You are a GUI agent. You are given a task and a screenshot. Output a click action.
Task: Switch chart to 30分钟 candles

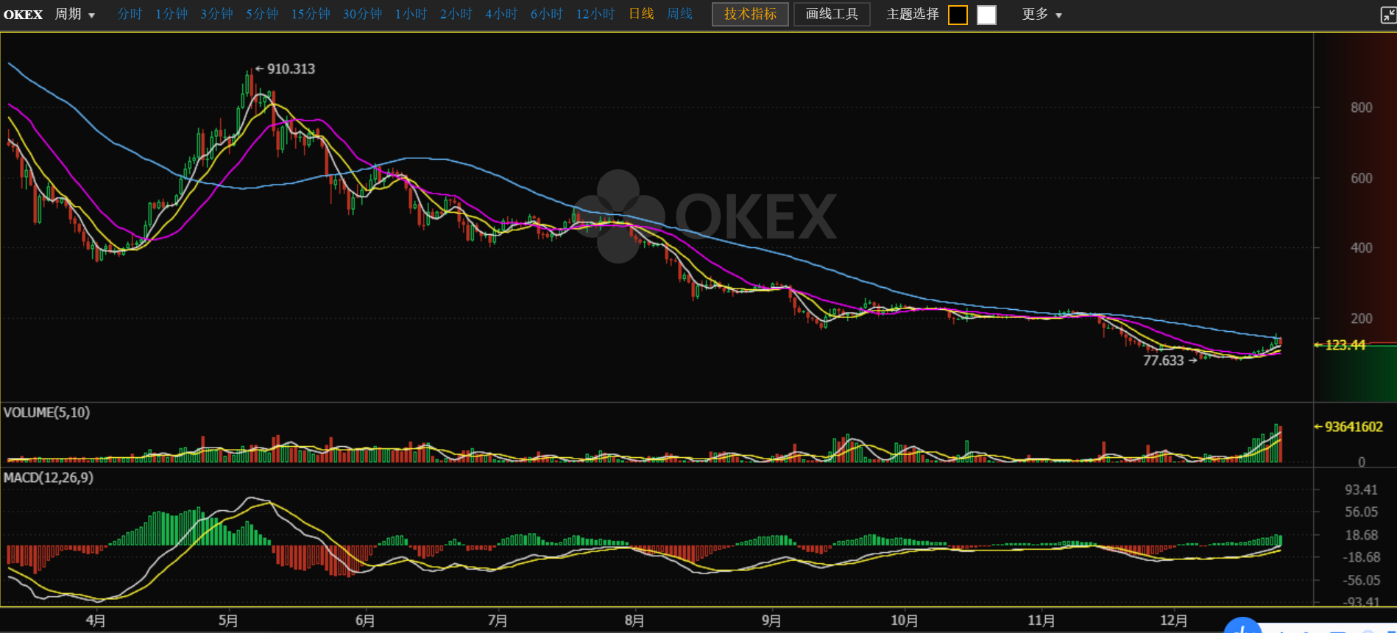(362, 14)
